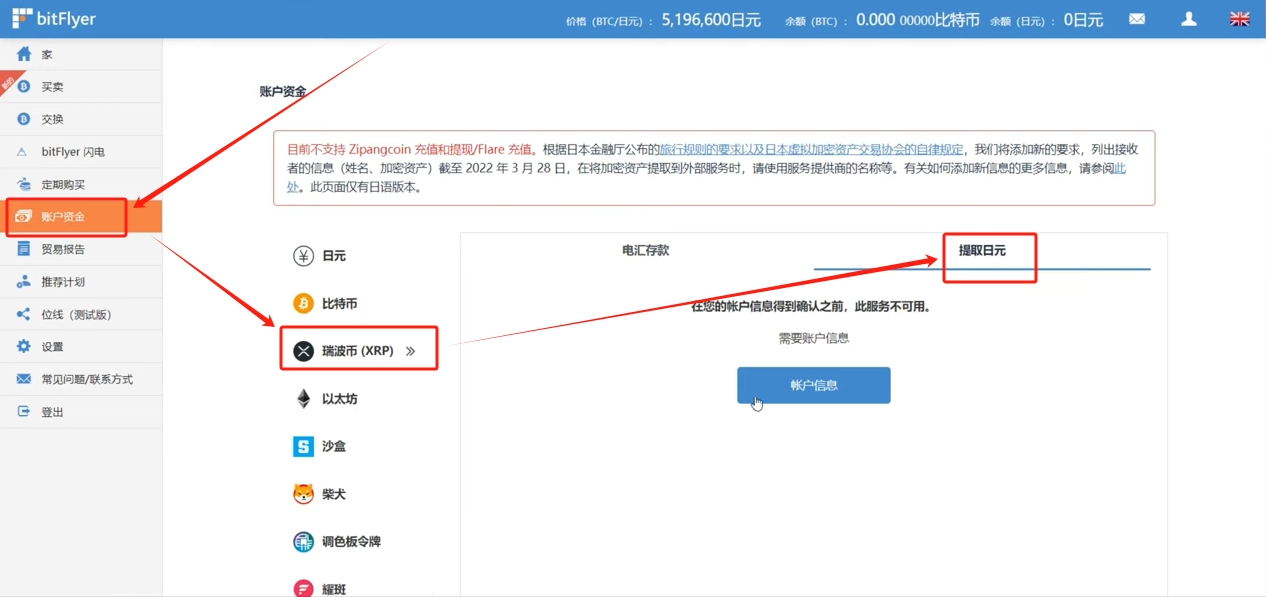Click the 登出 logout icon
1266x597 pixels.
tap(24, 411)
